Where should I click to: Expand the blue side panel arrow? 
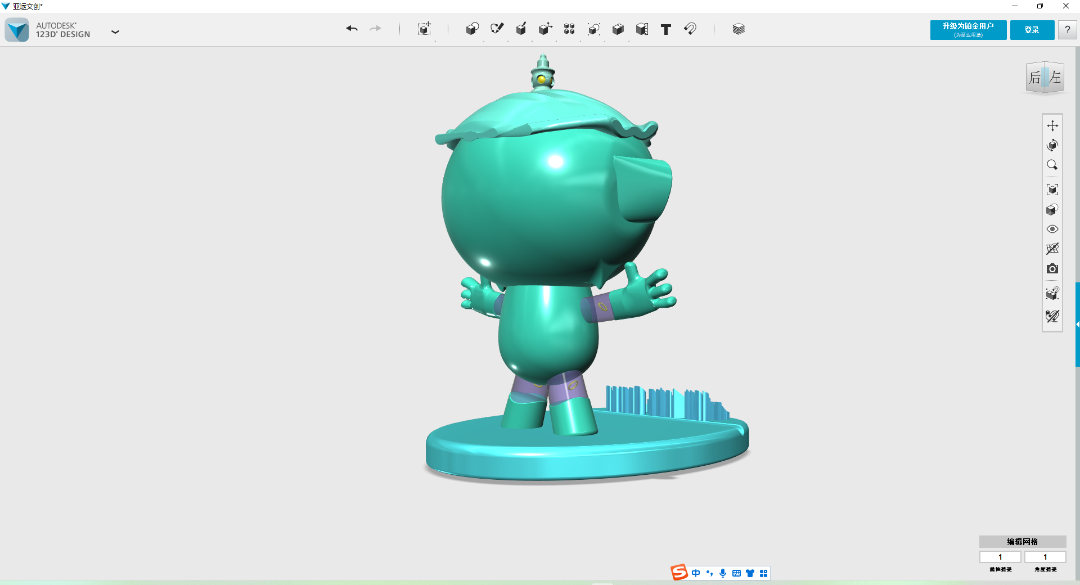coord(1077,325)
